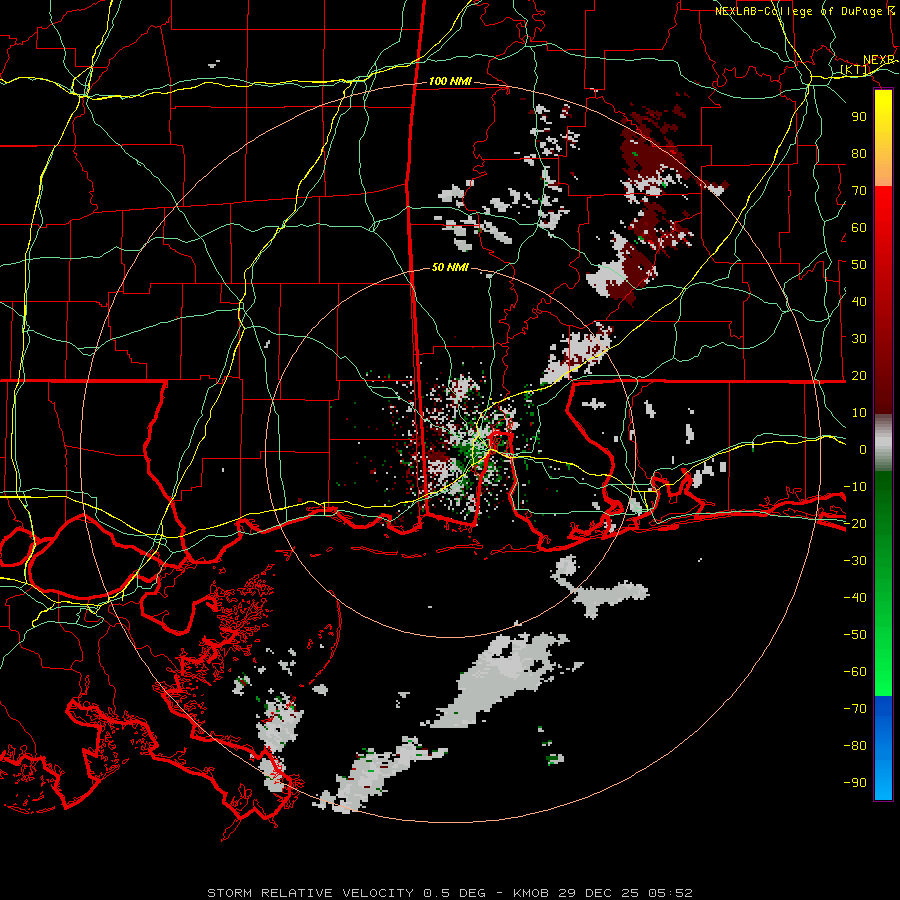Click the 90 value on velocity scale
Viewport: 900px width, 900px height.
[x=859, y=117]
